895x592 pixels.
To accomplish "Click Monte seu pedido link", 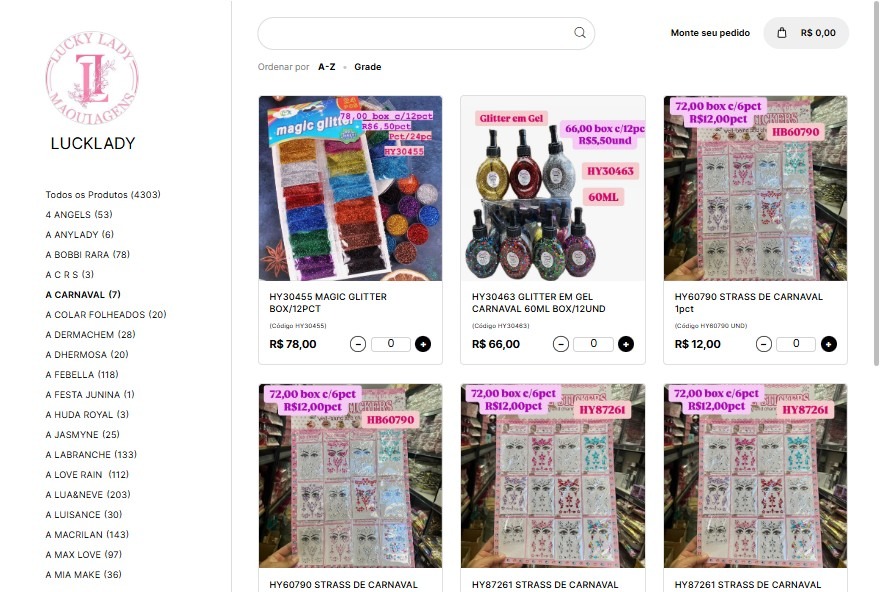I will point(710,33).
